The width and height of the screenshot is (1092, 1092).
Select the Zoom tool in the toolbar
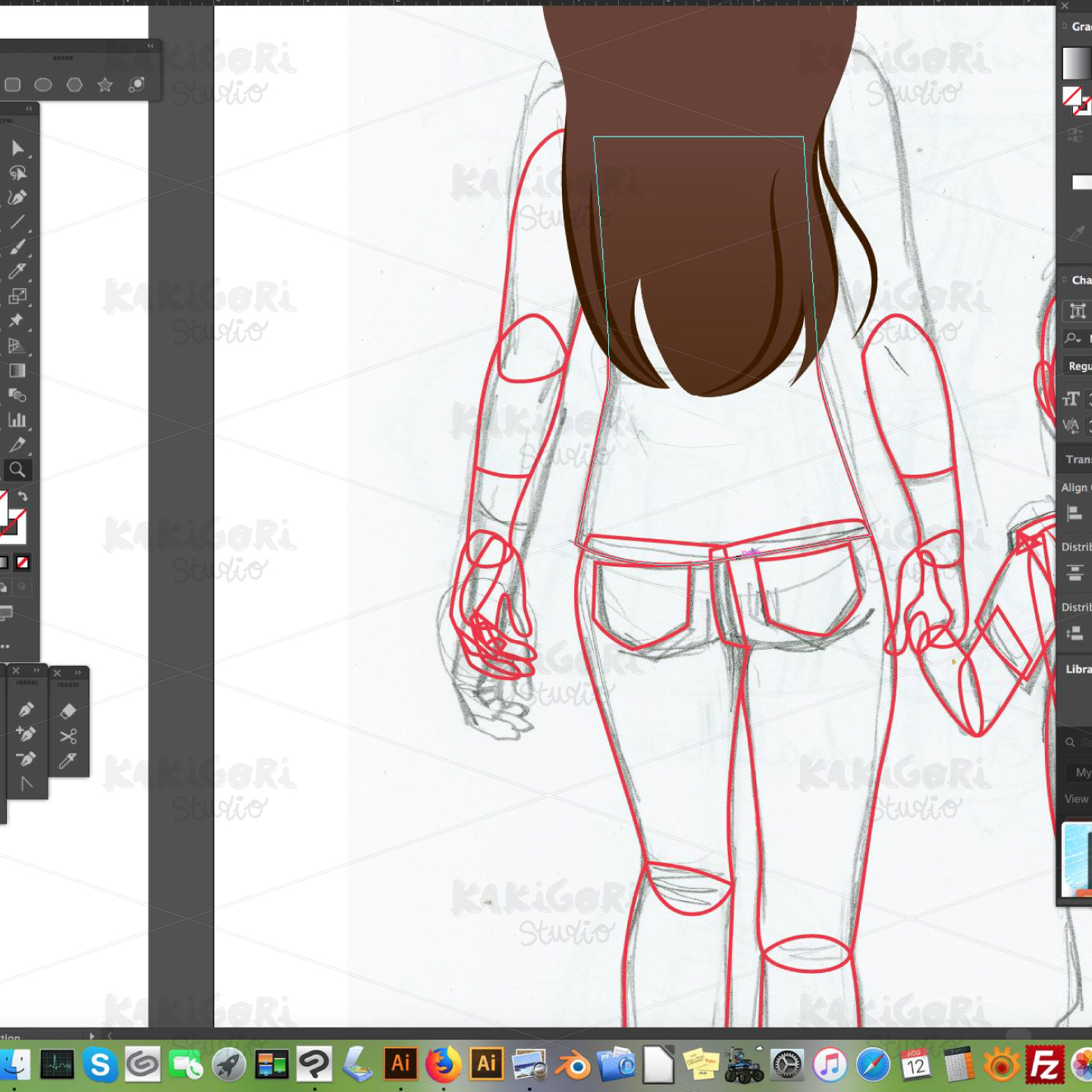[19, 470]
